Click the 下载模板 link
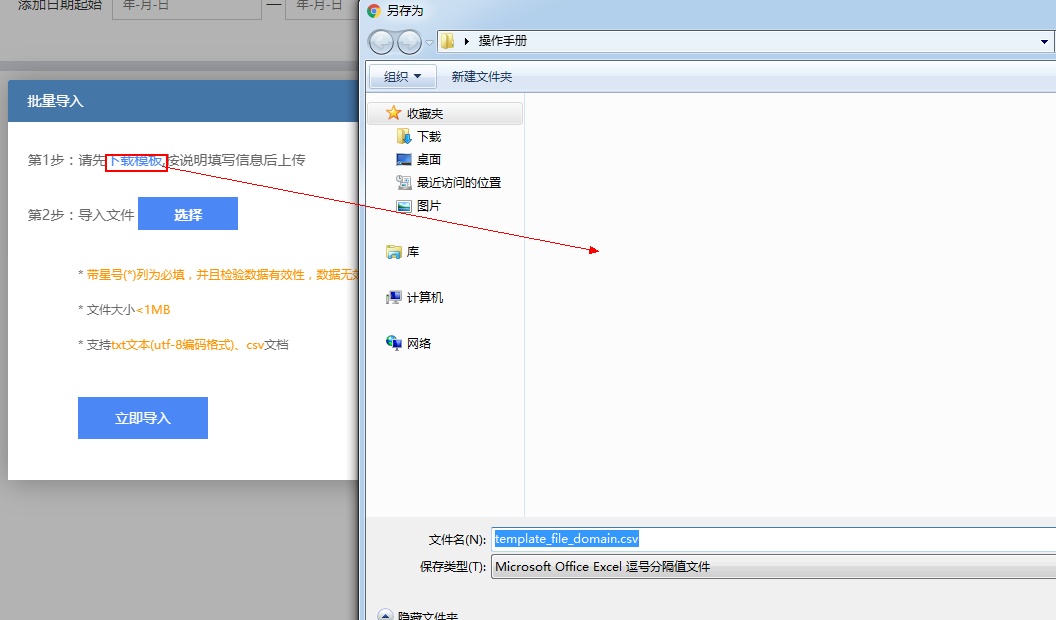The image size is (1056, 620). [136, 161]
